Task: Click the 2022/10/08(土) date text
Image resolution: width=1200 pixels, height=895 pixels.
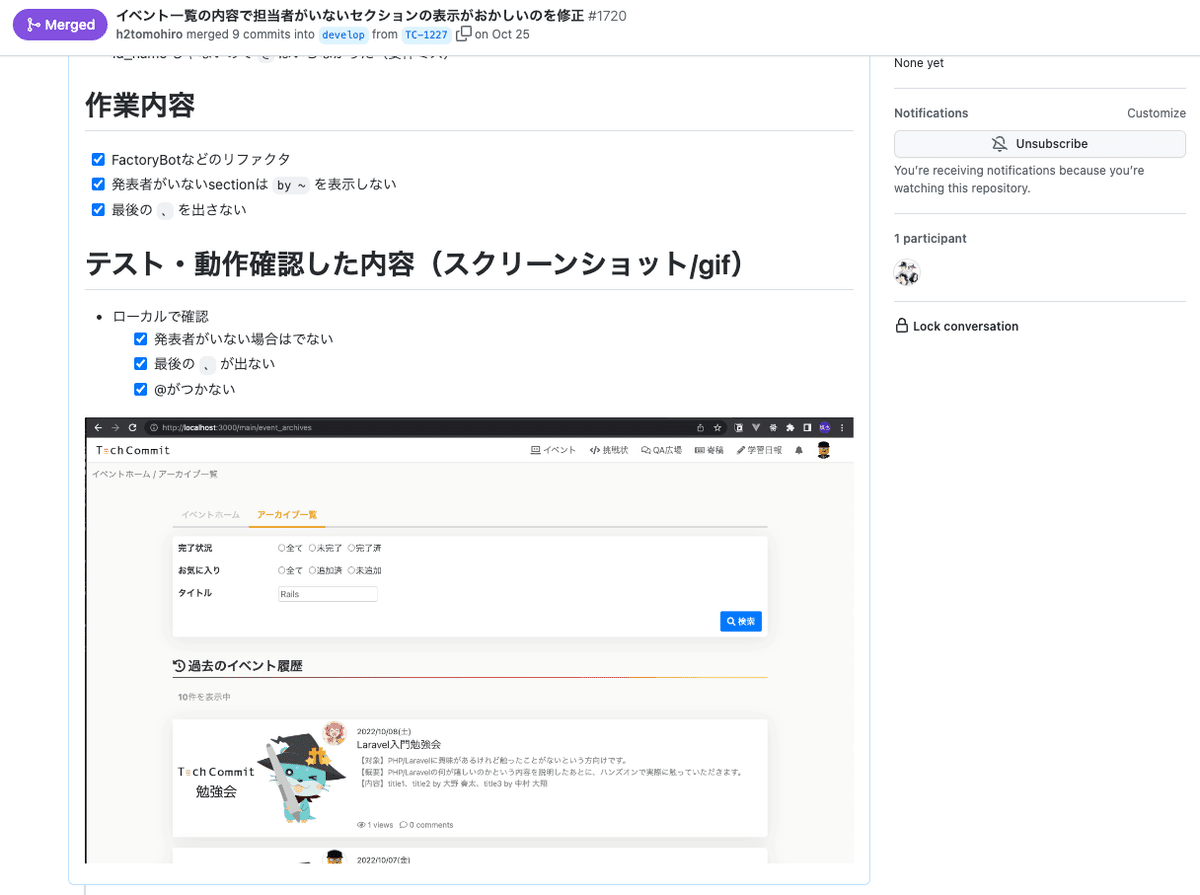Action: (x=384, y=731)
